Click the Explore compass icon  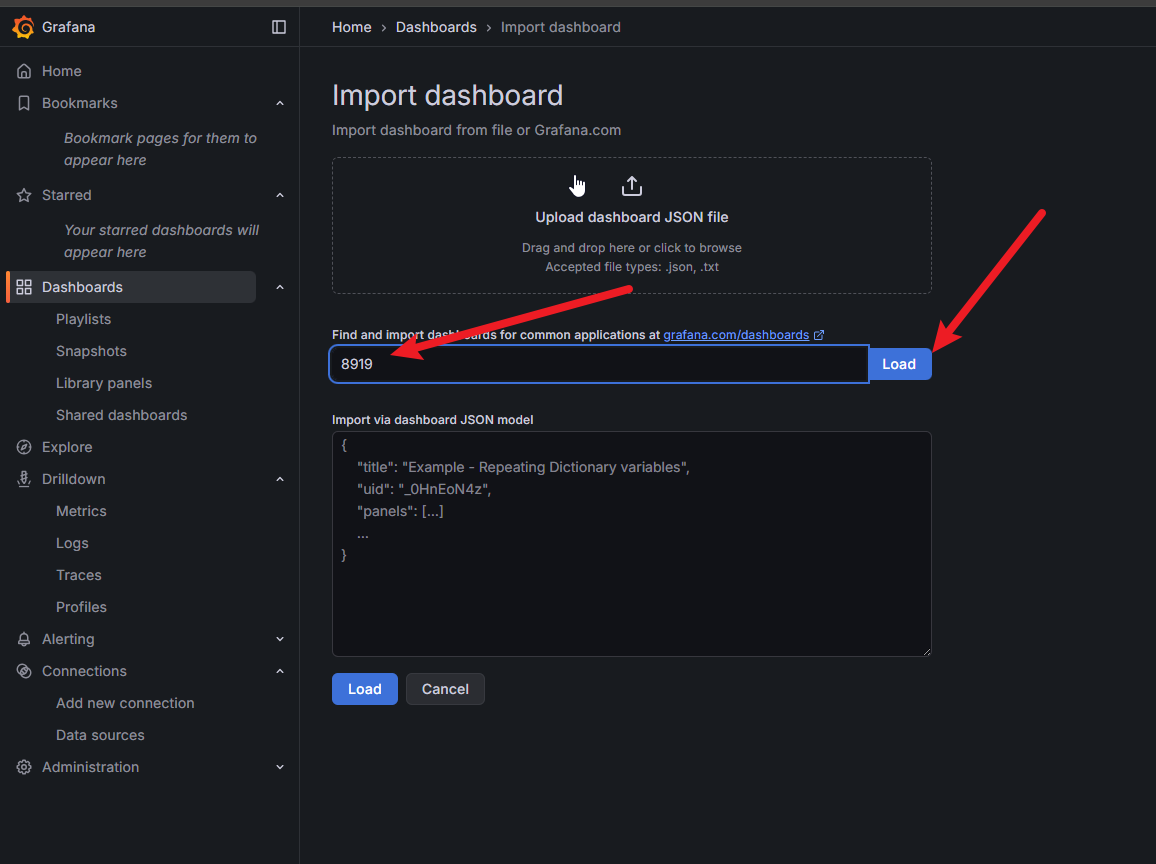pyautogui.click(x=24, y=447)
